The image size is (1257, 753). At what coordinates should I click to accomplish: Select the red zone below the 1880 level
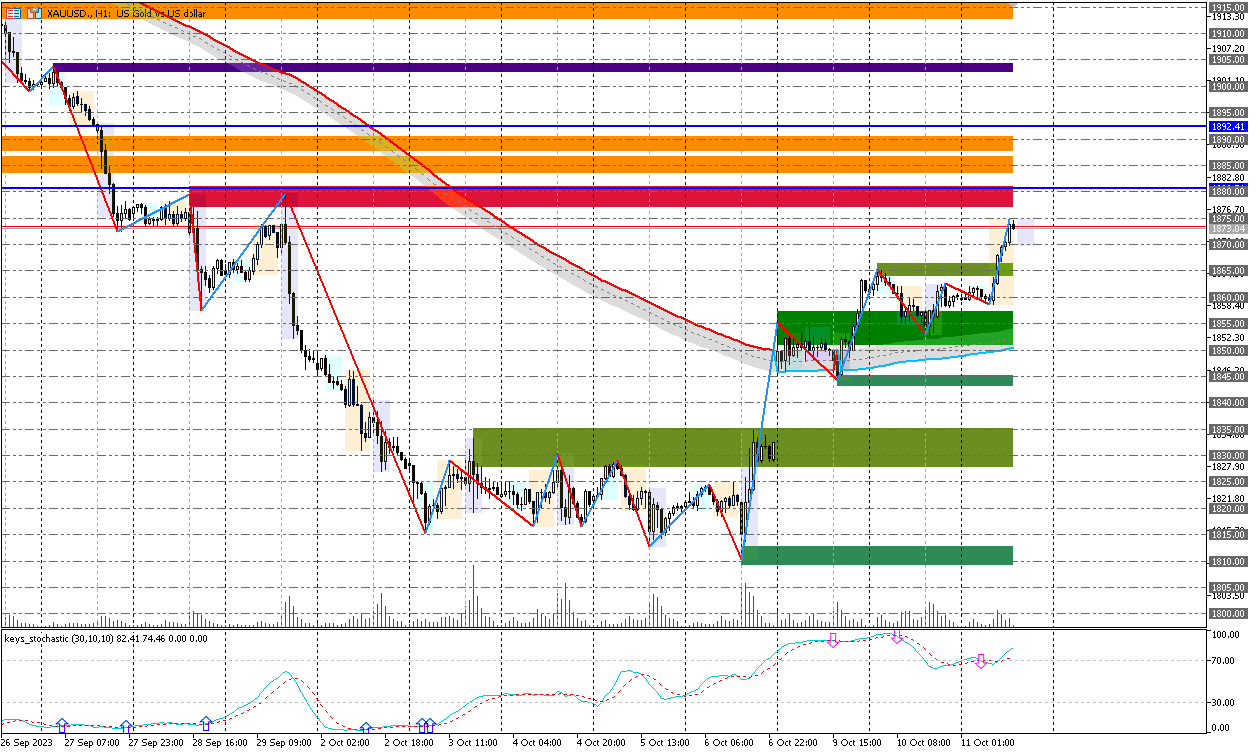601,197
